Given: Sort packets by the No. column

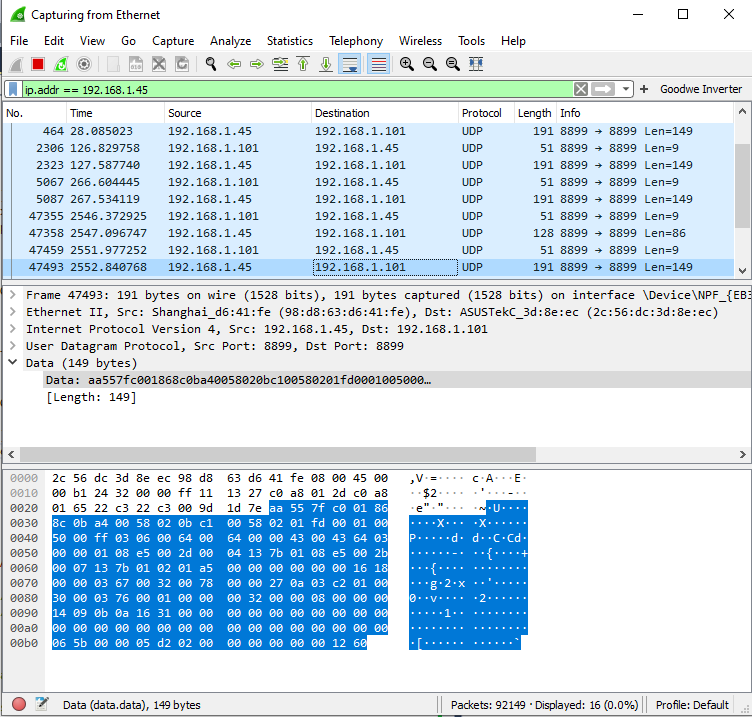Looking at the screenshot, I should (35, 113).
